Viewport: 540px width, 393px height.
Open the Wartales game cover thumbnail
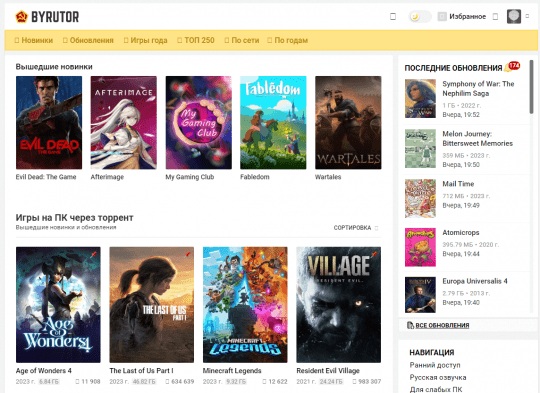point(348,123)
